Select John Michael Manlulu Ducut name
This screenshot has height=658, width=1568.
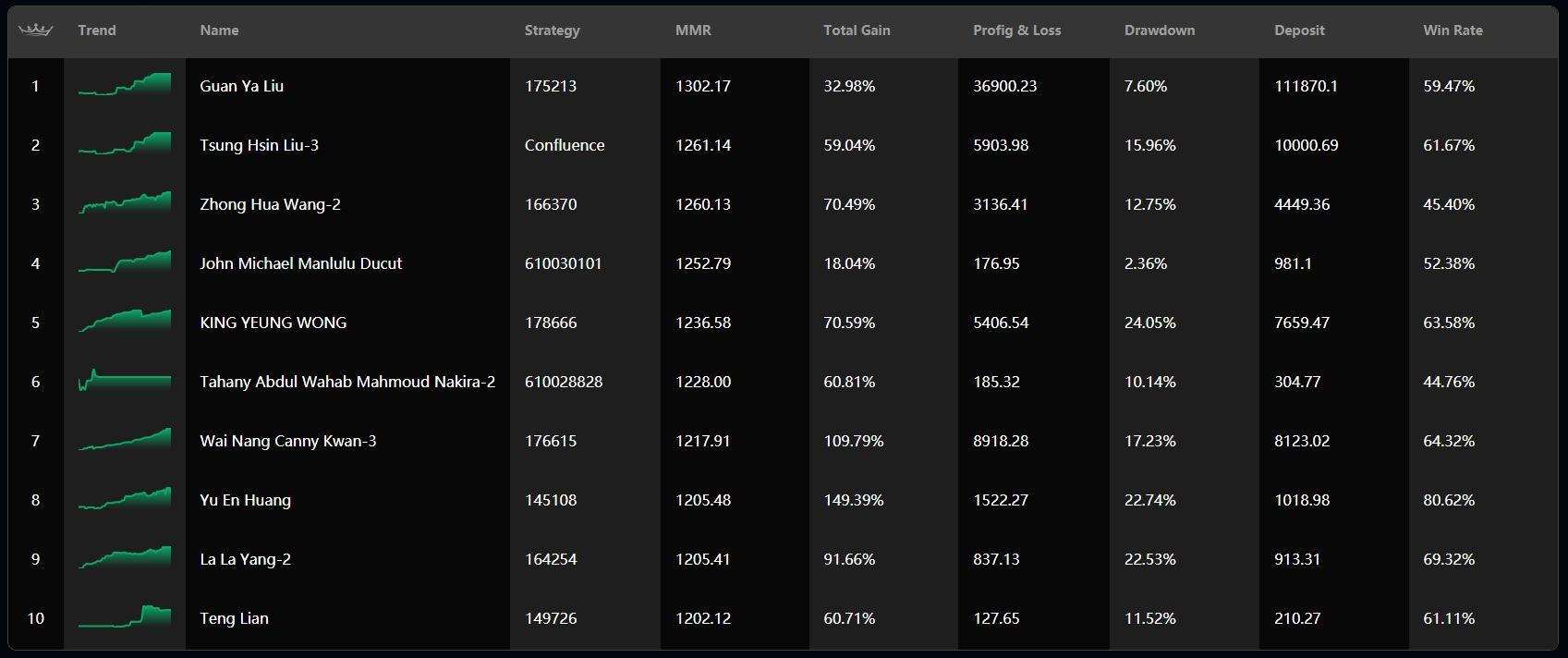tap(300, 263)
